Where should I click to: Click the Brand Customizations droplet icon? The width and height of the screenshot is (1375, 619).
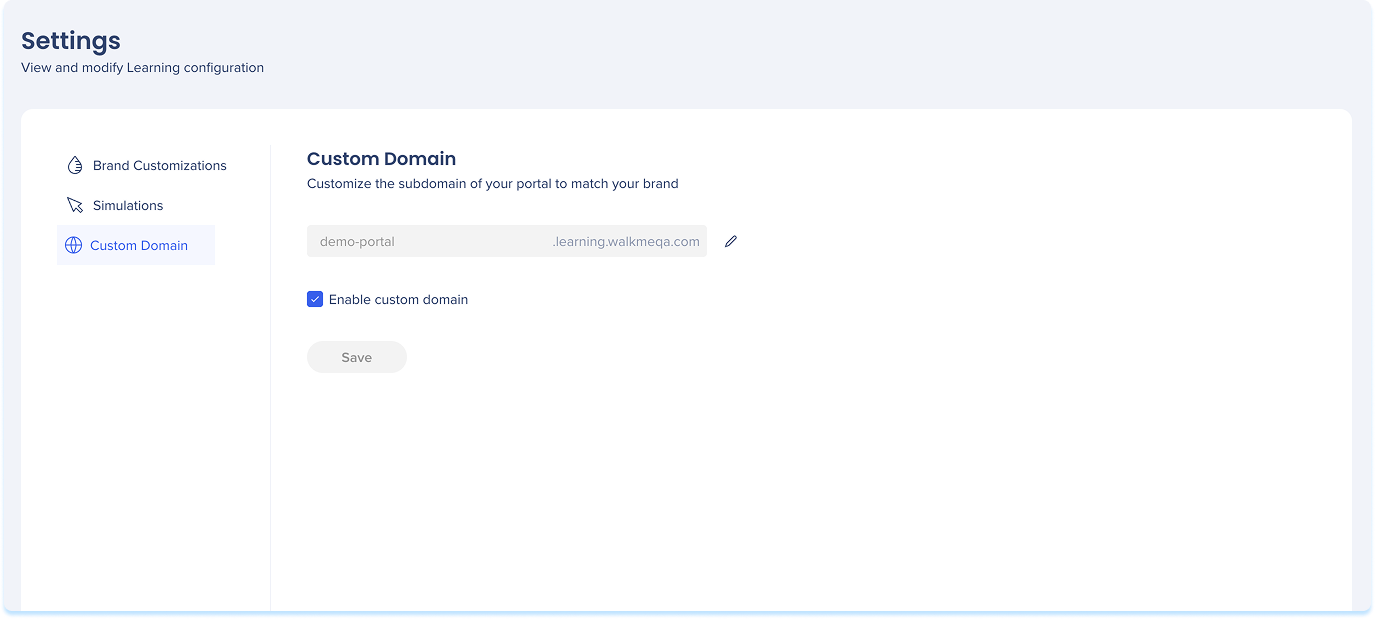(x=74, y=165)
